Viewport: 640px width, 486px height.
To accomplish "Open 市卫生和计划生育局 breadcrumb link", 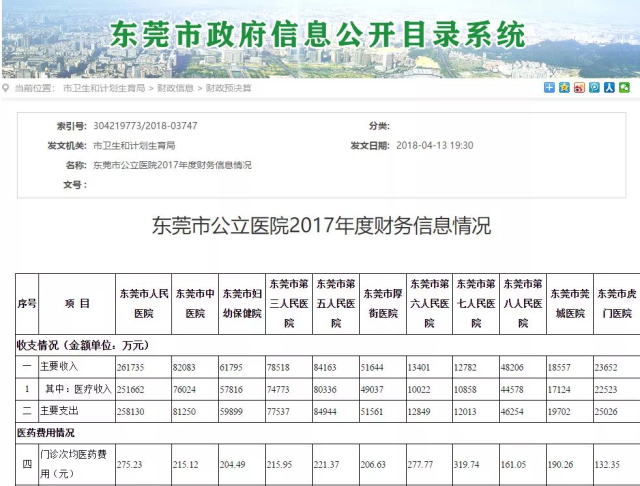I will click(x=104, y=88).
